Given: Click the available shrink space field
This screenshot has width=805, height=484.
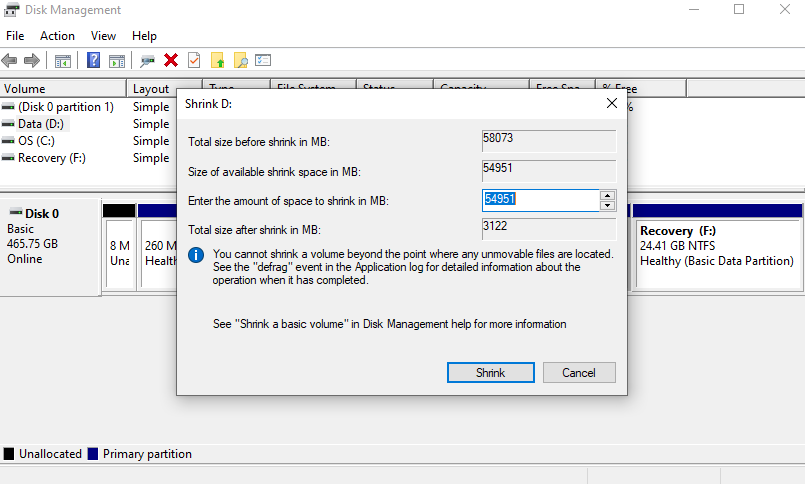Looking at the screenshot, I should point(549,171).
